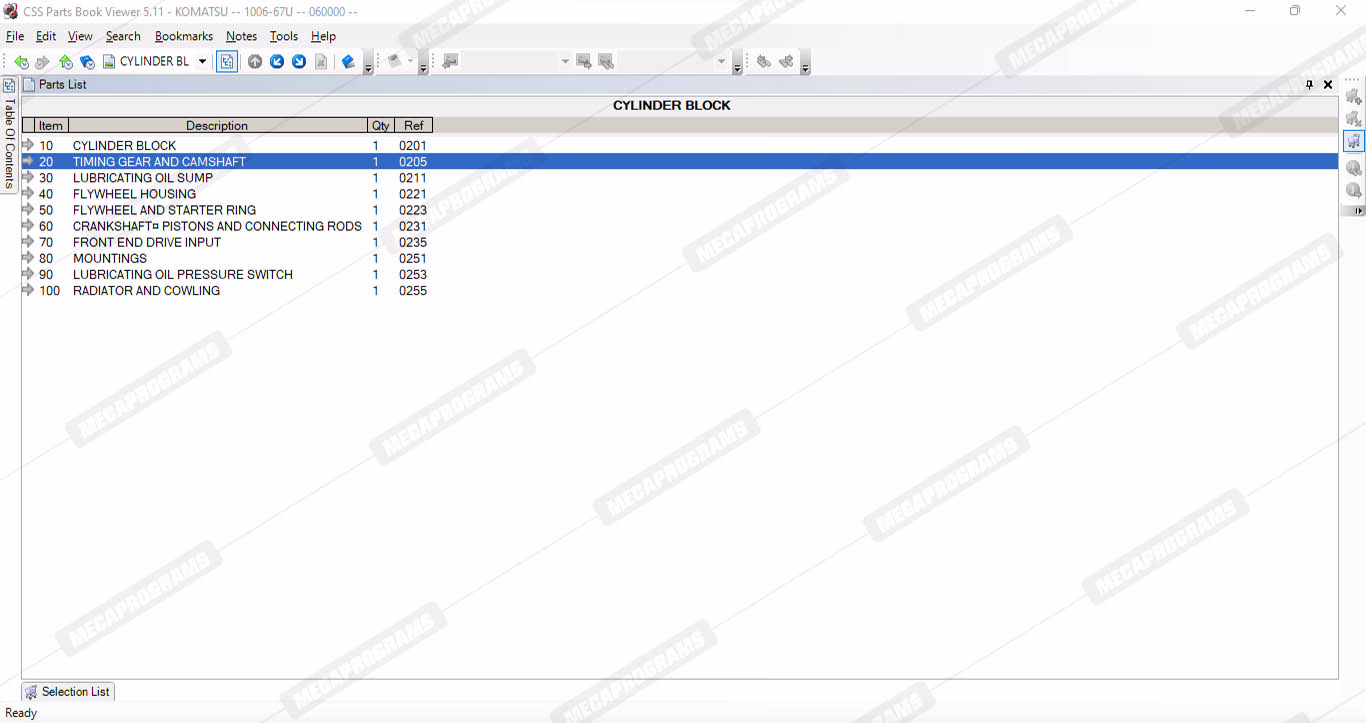The height and width of the screenshot is (723, 1366).
Task: Click the blue tag icon beside navigation arrows
Action: click(87, 62)
